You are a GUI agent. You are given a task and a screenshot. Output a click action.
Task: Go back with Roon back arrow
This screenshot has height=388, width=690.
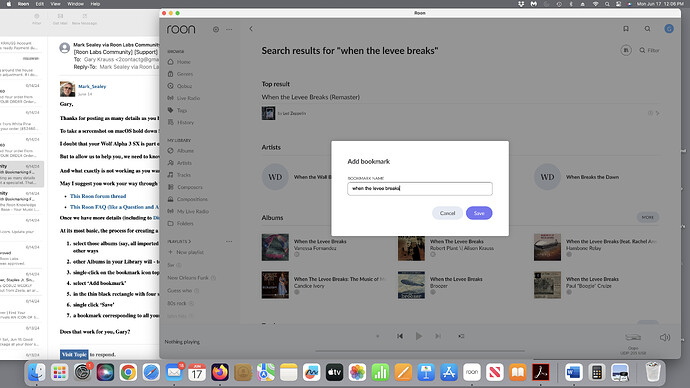(x=251, y=29)
